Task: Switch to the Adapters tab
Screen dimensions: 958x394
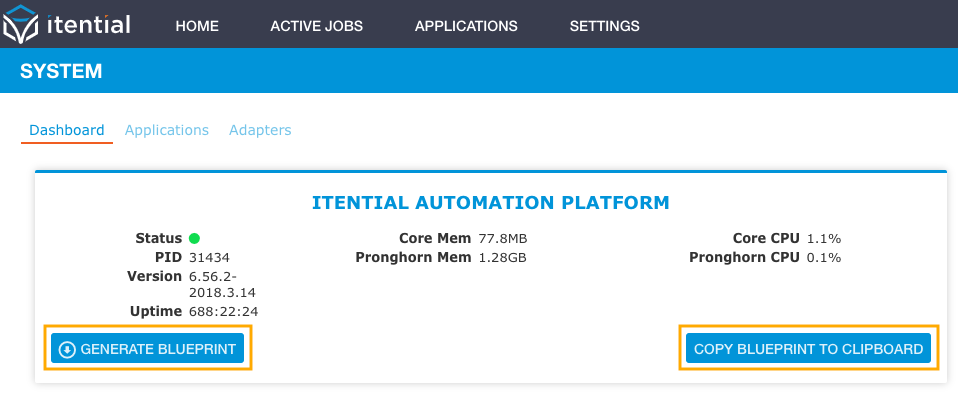Action: tap(260, 130)
